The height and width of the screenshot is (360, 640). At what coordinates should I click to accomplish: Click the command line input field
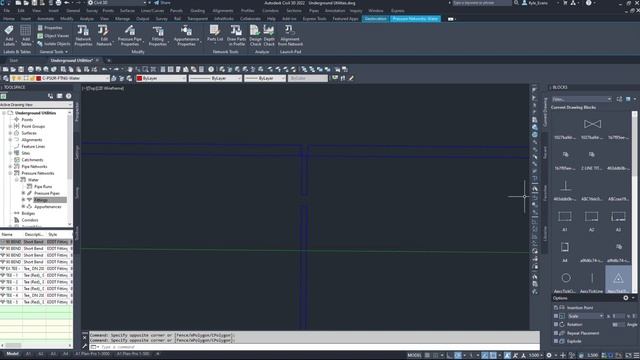(x=314, y=347)
